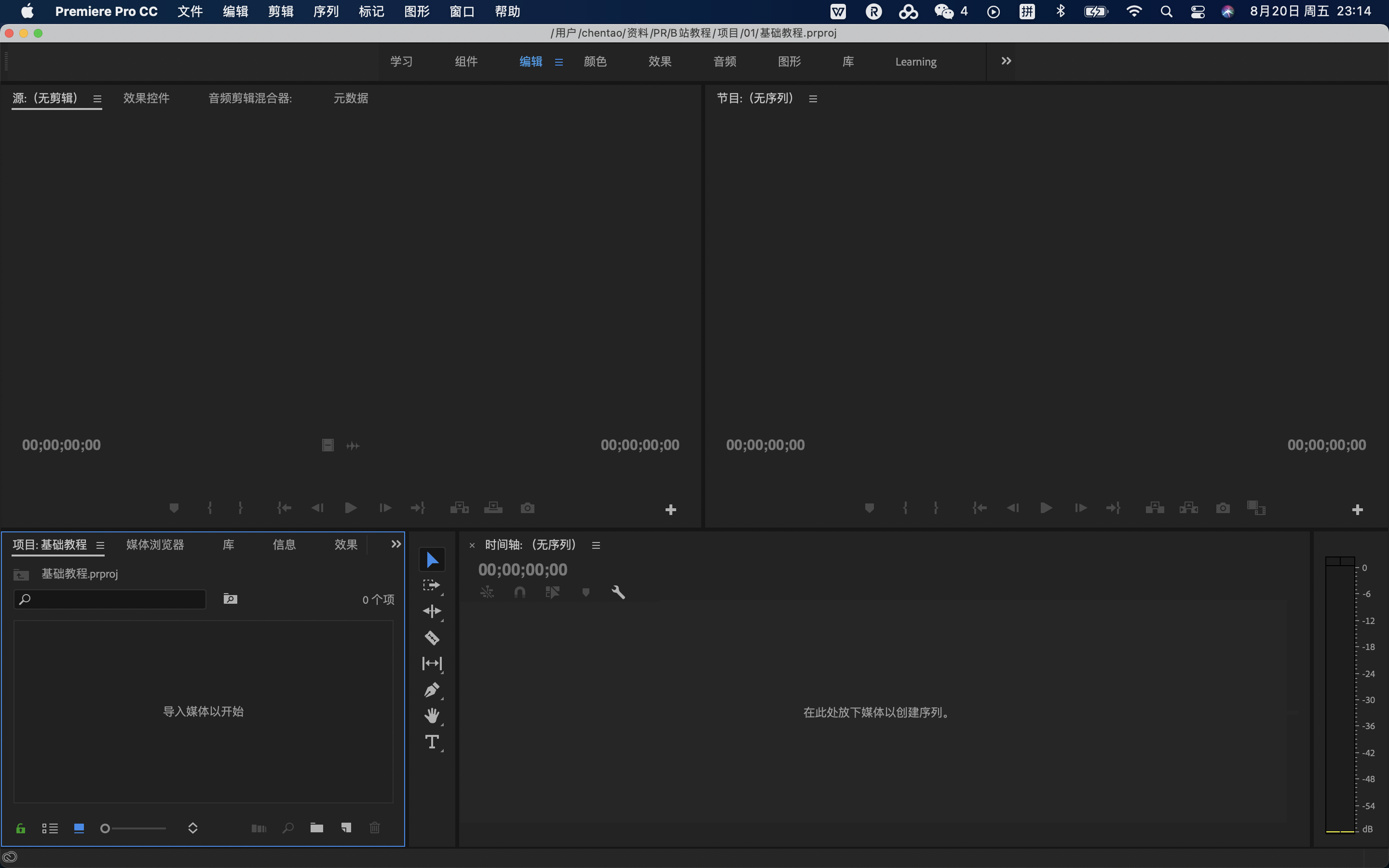Image resolution: width=1389 pixels, height=868 pixels.
Task: Select the Type tool
Action: click(432, 742)
